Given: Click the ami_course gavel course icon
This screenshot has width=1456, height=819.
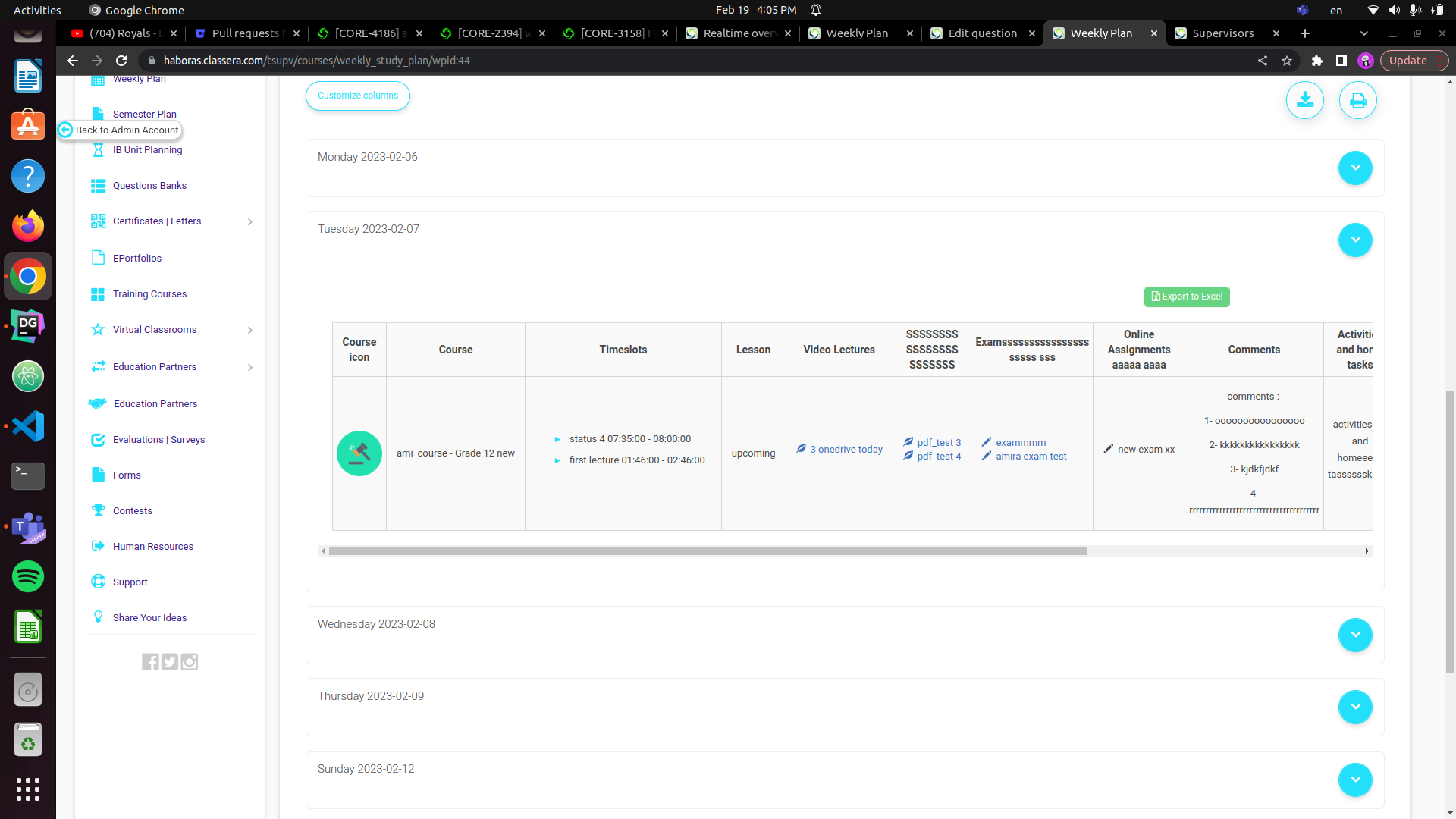Looking at the screenshot, I should (x=359, y=453).
